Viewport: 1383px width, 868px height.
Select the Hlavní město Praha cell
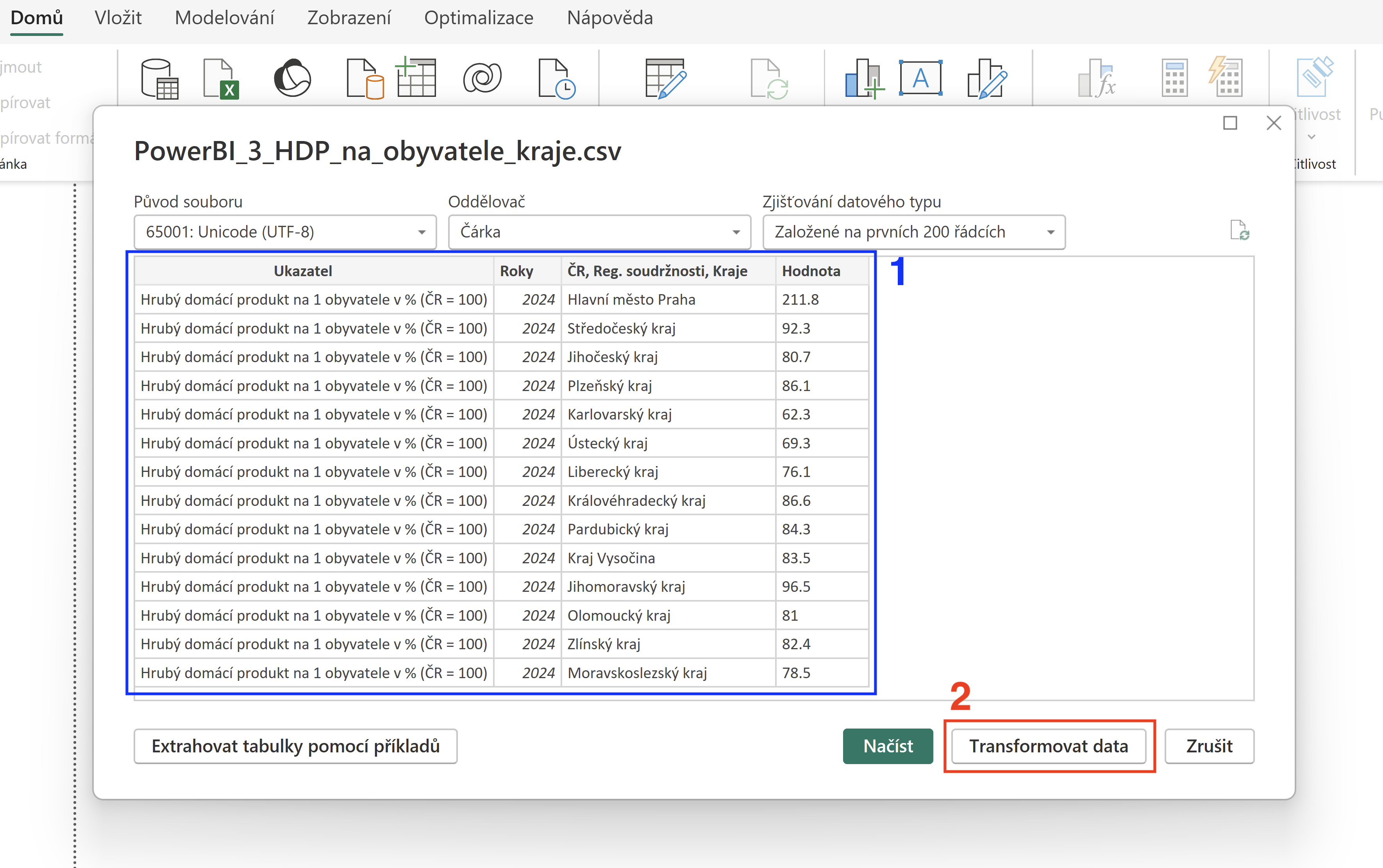tap(668, 300)
